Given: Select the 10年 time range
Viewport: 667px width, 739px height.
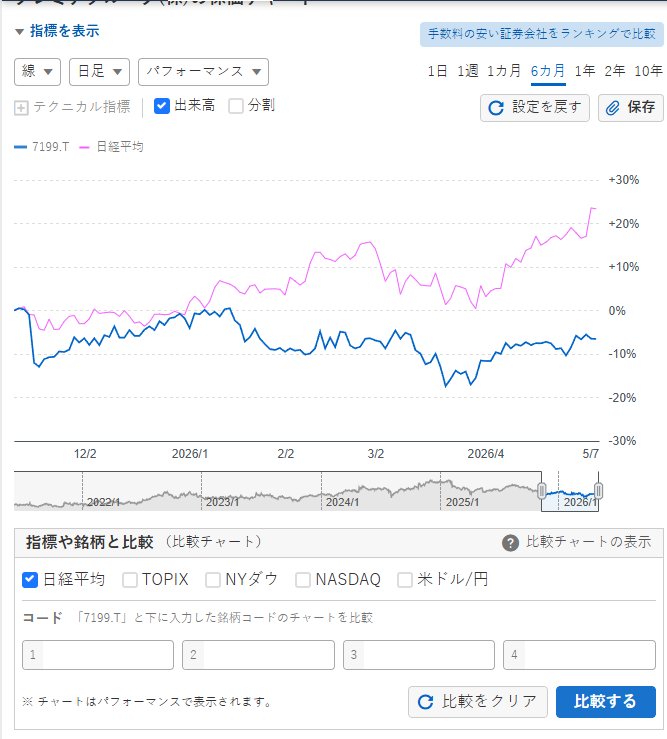Looking at the screenshot, I should [x=649, y=71].
